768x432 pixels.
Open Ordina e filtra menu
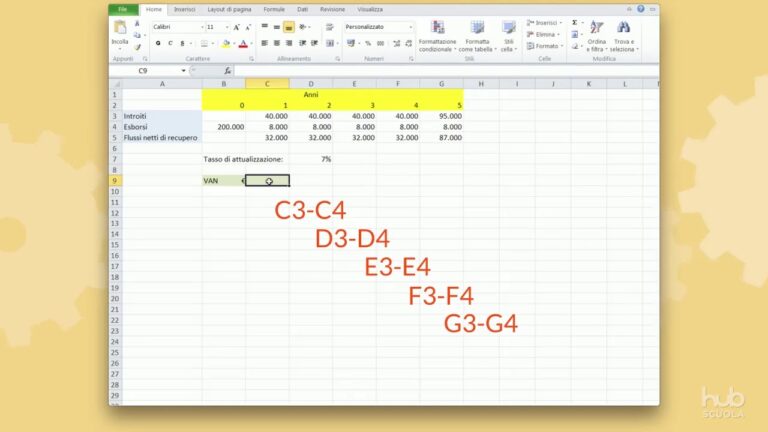pyautogui.click(x=597, y=36)
